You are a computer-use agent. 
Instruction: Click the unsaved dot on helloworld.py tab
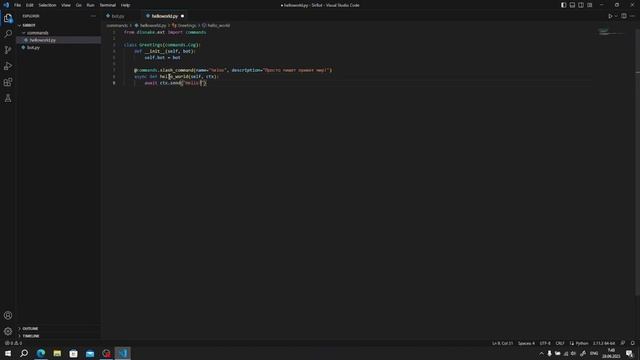click(x=182, y=16)
